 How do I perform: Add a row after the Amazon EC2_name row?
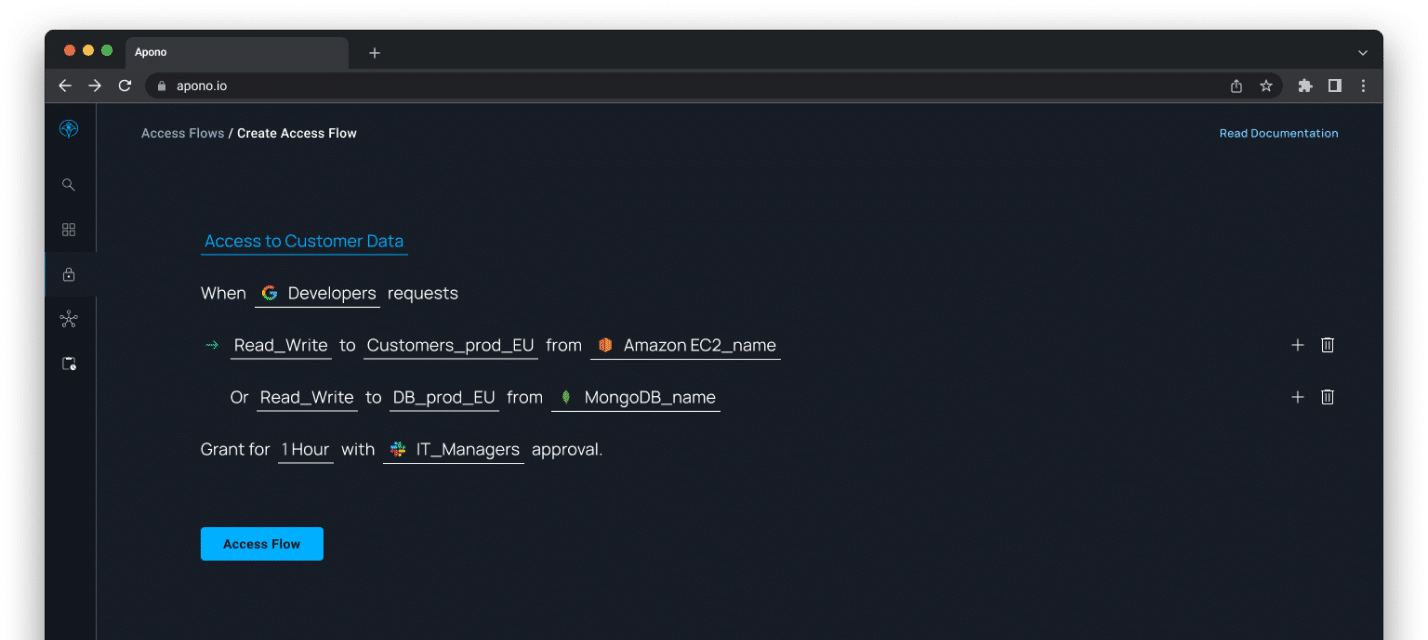(x=1298, y=345)
